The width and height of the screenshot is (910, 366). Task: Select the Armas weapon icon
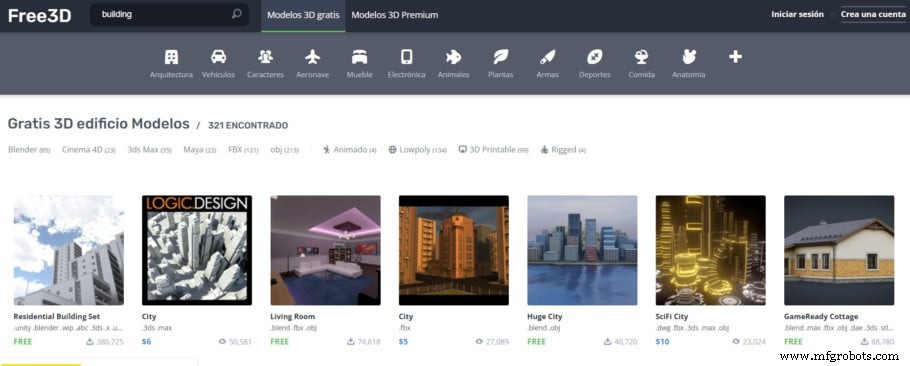(547, 57)
